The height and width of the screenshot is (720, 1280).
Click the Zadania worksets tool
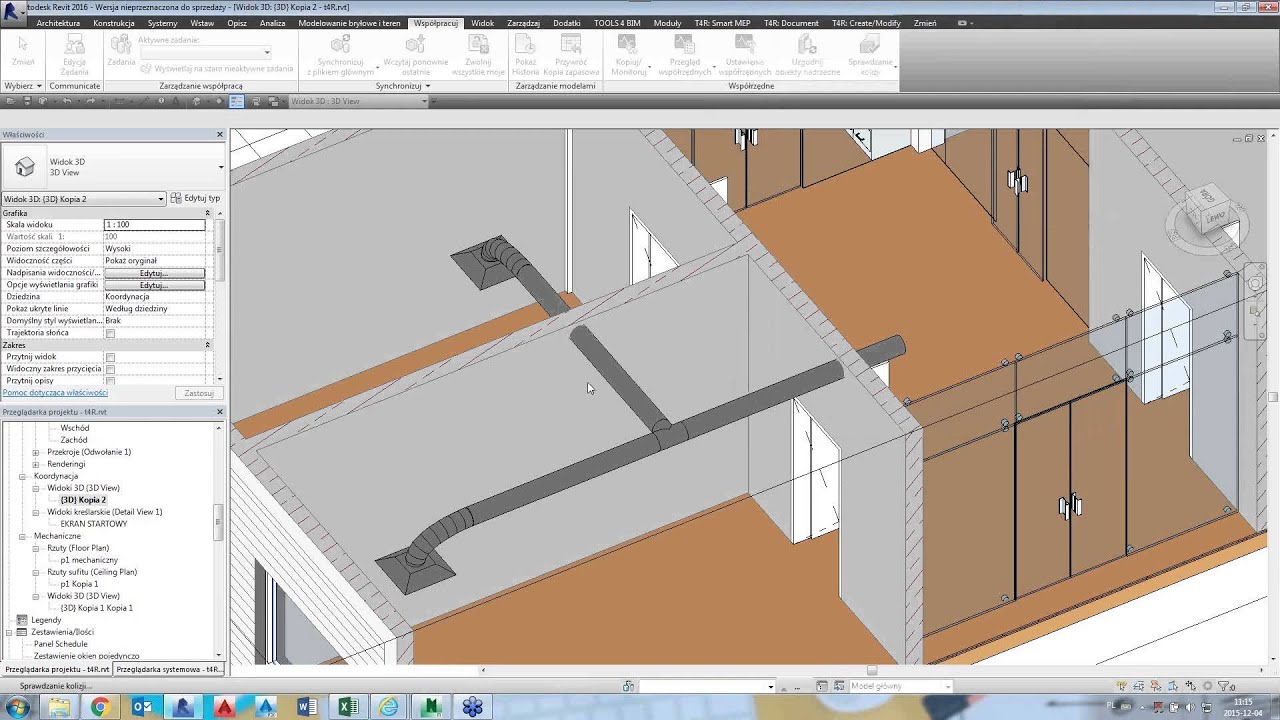(x=121, y=49)
